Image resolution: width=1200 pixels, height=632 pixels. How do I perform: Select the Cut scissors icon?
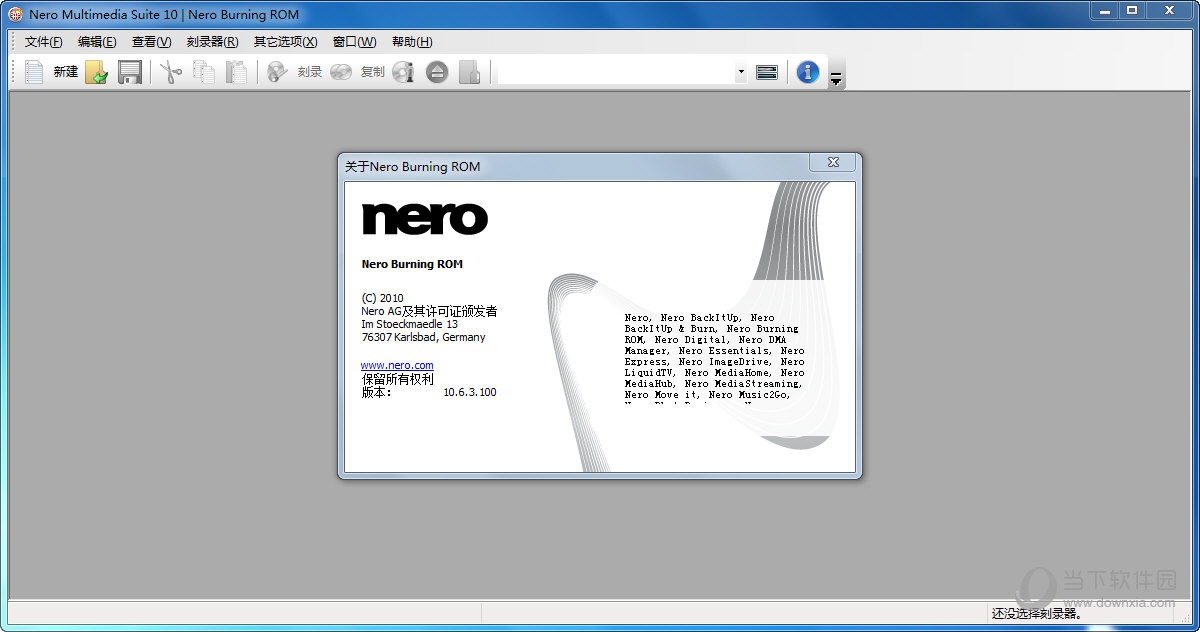click(x=170, y=71)
